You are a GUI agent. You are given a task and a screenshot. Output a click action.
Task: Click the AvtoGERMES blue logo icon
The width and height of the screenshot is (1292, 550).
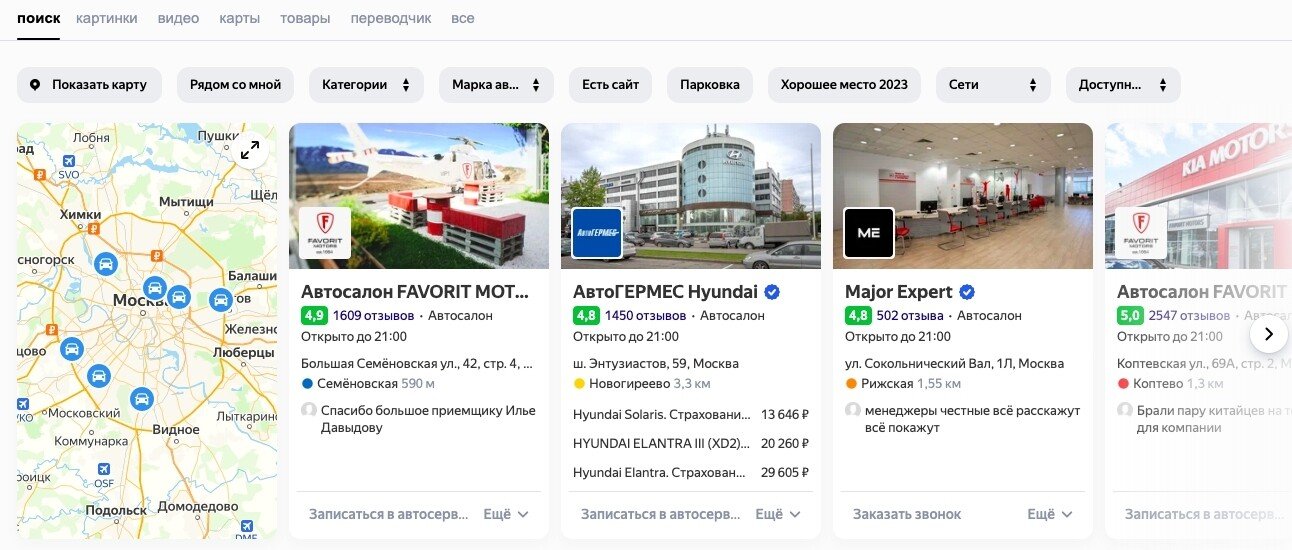tap(597, 233)
